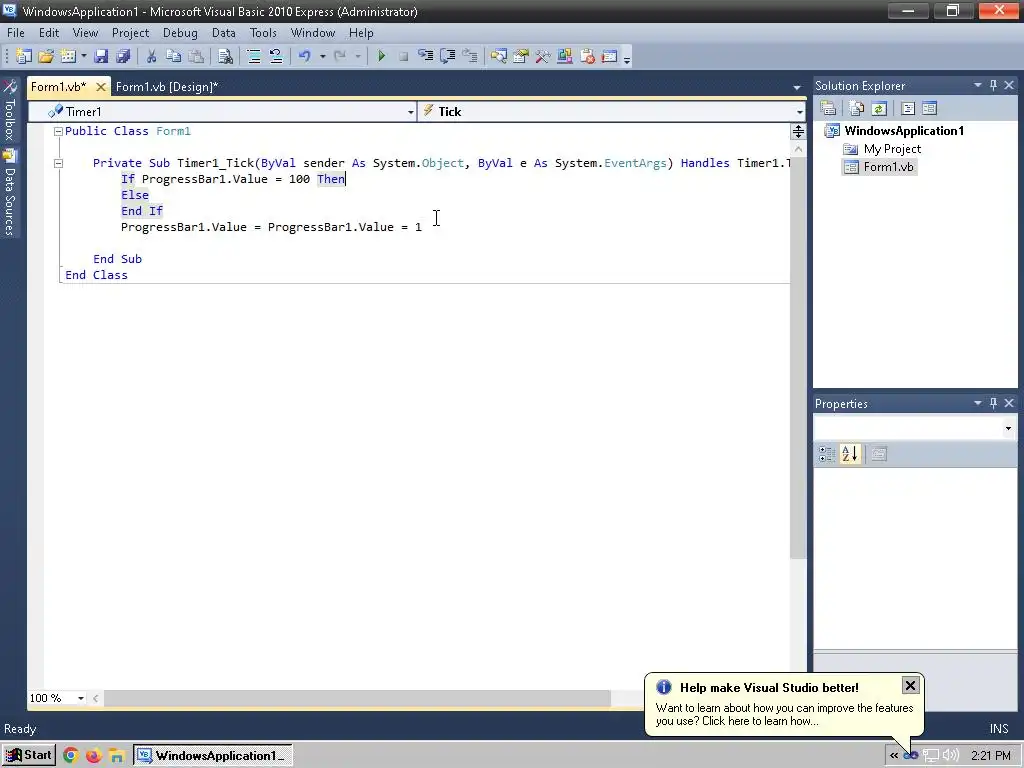Screen dimensions: 1024x768
Task: Open the Data Sources side panel tab
Action: [10, 193]
